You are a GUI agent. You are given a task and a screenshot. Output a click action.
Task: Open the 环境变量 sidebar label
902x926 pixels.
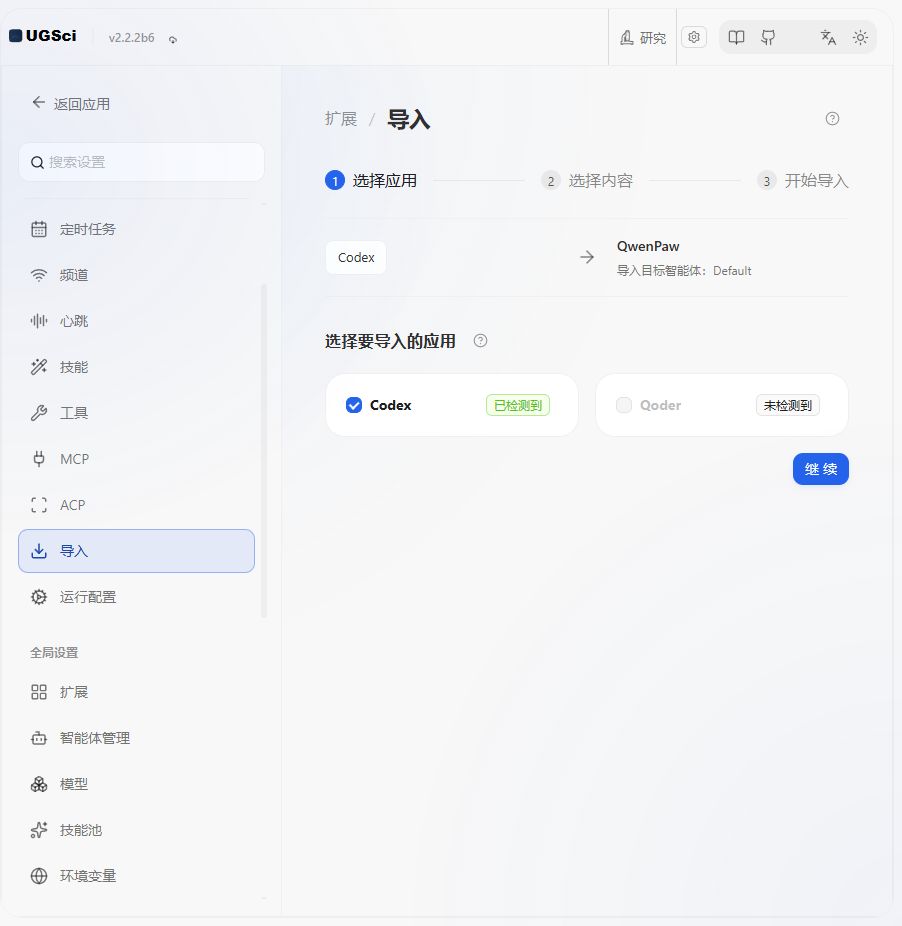tap(87, 876)
